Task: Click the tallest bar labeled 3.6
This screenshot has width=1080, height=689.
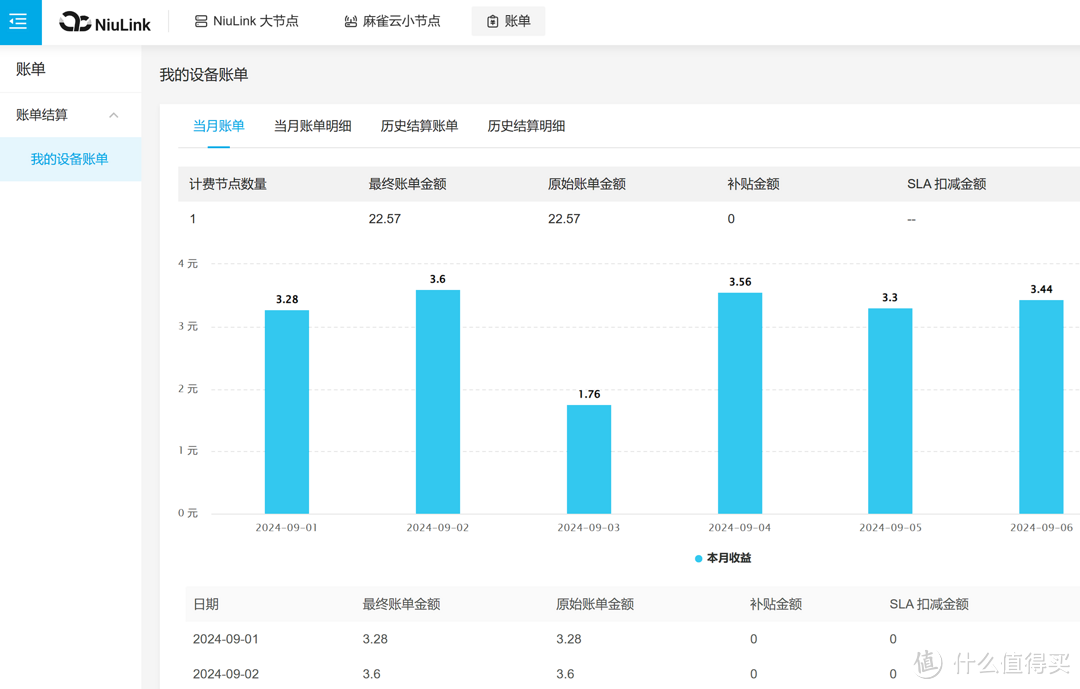Action: coord(437,400)
